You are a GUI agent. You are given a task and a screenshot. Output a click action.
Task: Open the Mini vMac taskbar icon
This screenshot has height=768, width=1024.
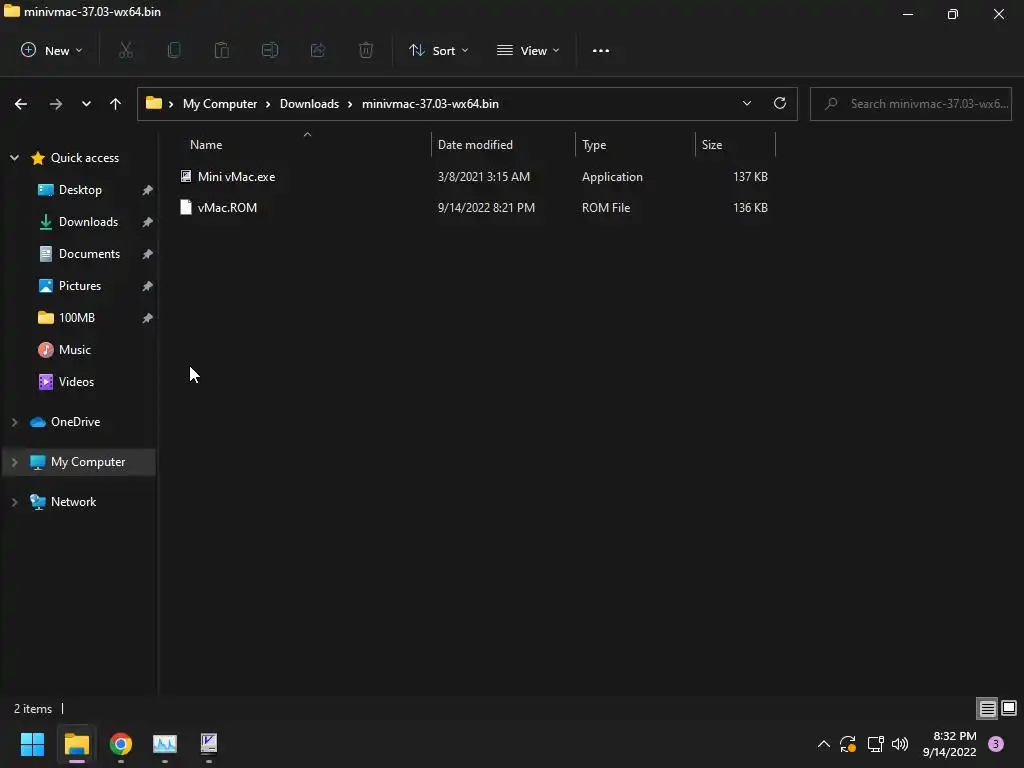(209, 744)
